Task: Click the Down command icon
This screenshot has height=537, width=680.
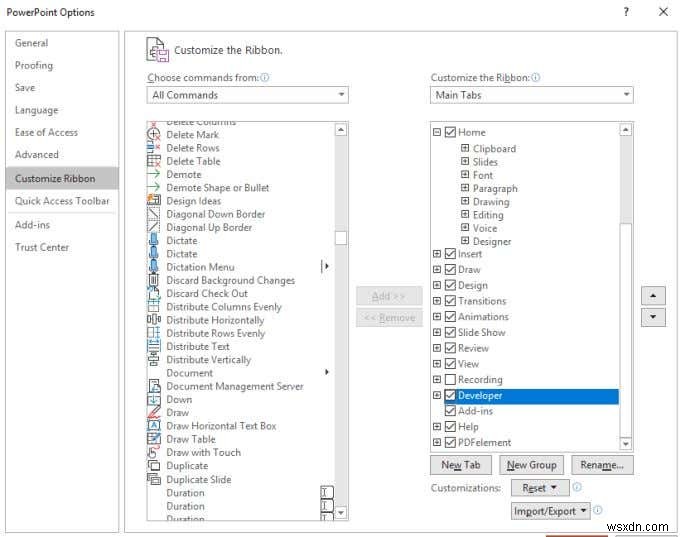Action: (154, 399)
